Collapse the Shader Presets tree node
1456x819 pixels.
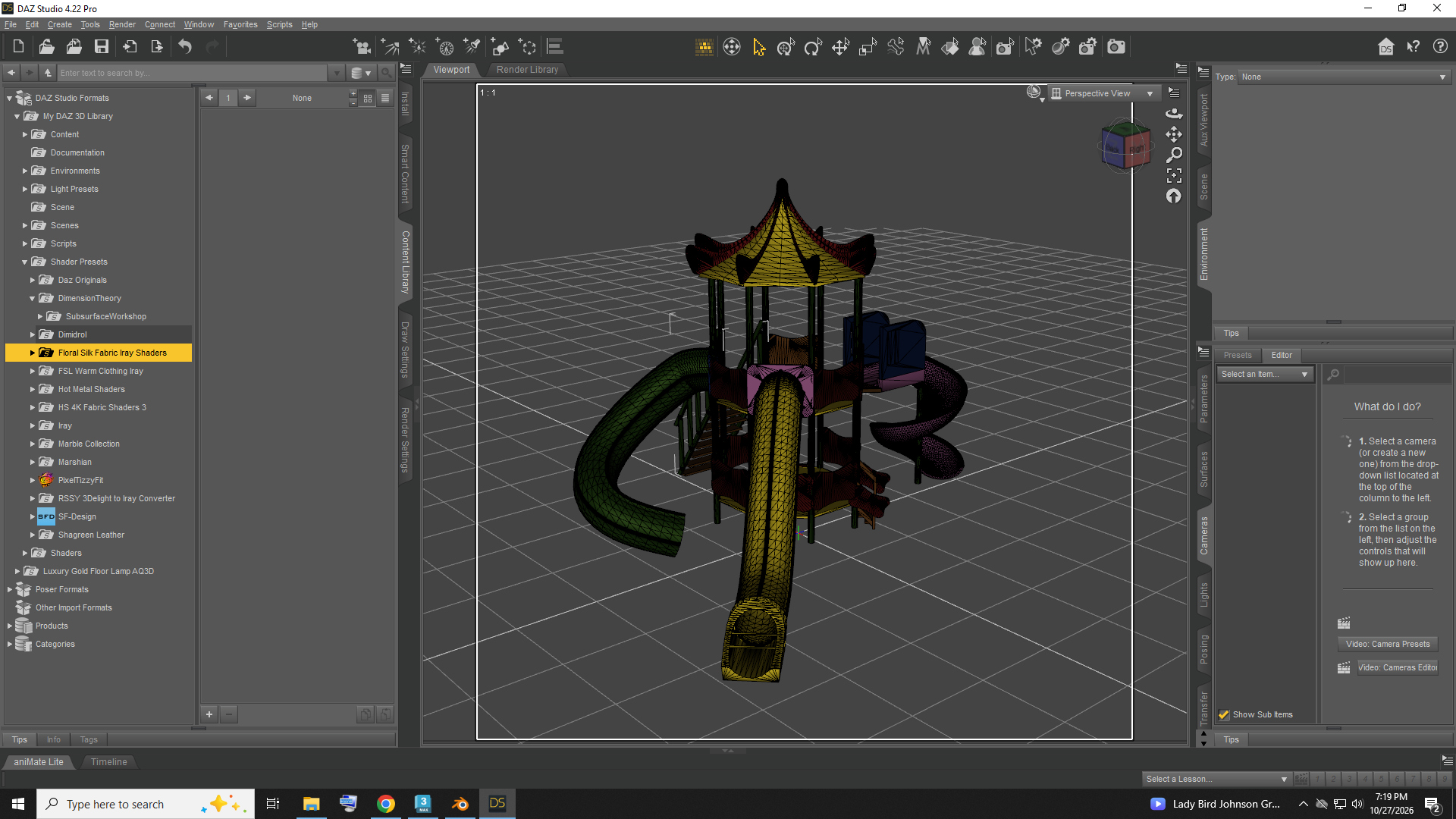tap(24, 262)
